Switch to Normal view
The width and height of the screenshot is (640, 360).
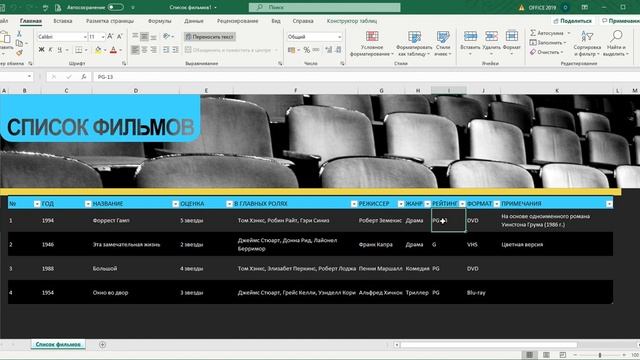pos(529,355)
